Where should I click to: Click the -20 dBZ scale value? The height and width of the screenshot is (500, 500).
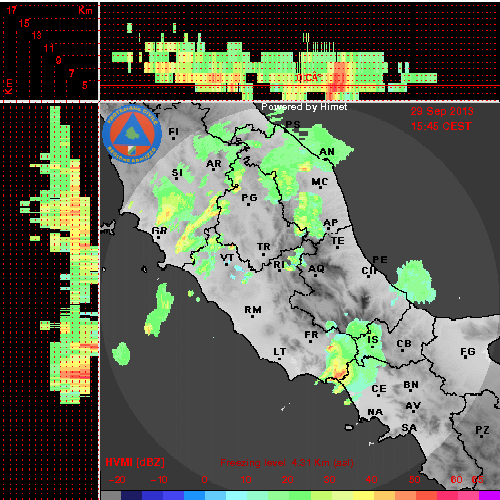point(117,480)
